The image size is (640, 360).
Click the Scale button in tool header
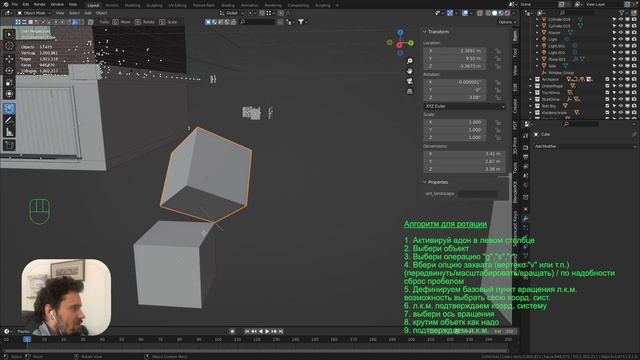pos(168,22)
